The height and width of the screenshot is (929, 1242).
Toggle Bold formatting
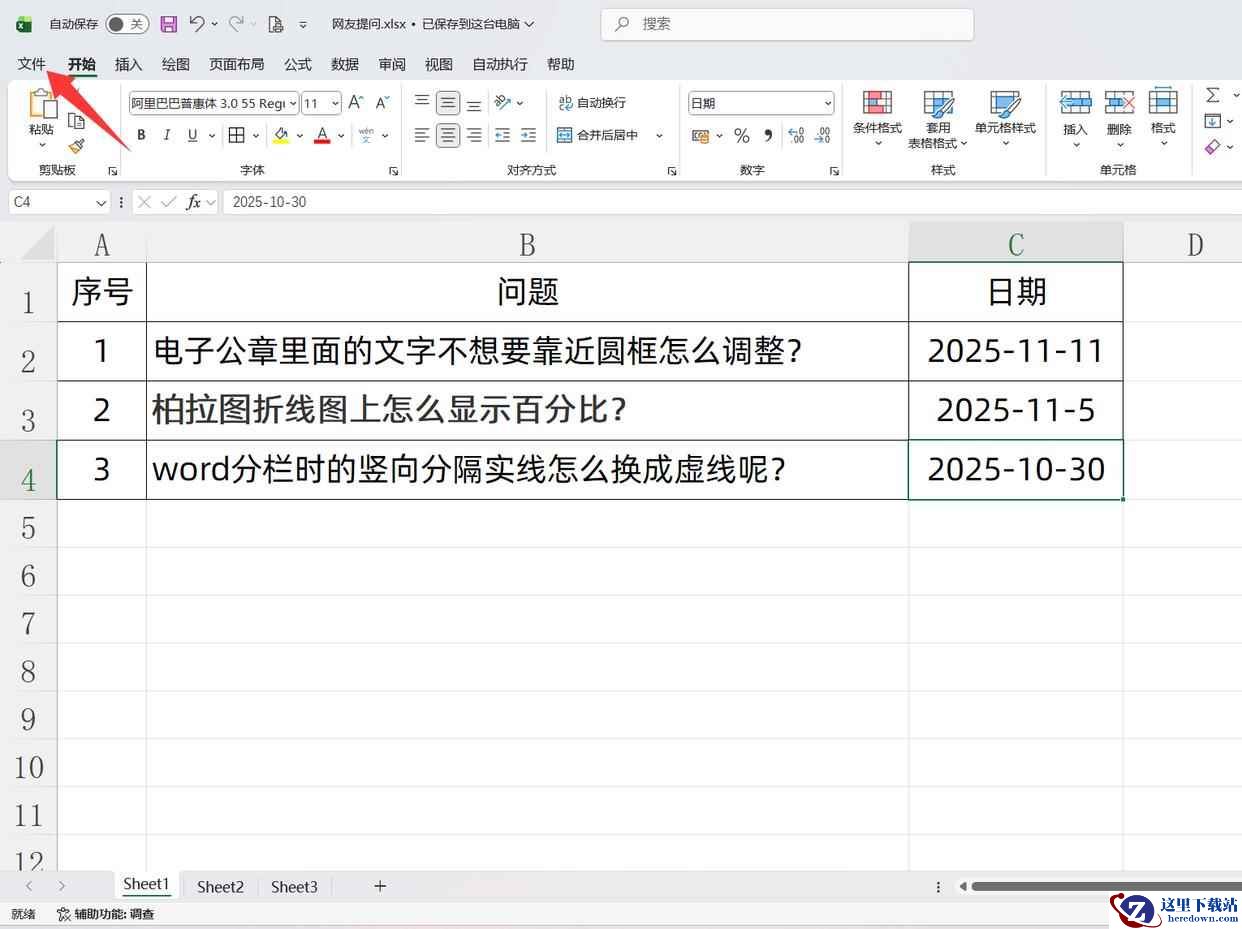tap(141, 135)
